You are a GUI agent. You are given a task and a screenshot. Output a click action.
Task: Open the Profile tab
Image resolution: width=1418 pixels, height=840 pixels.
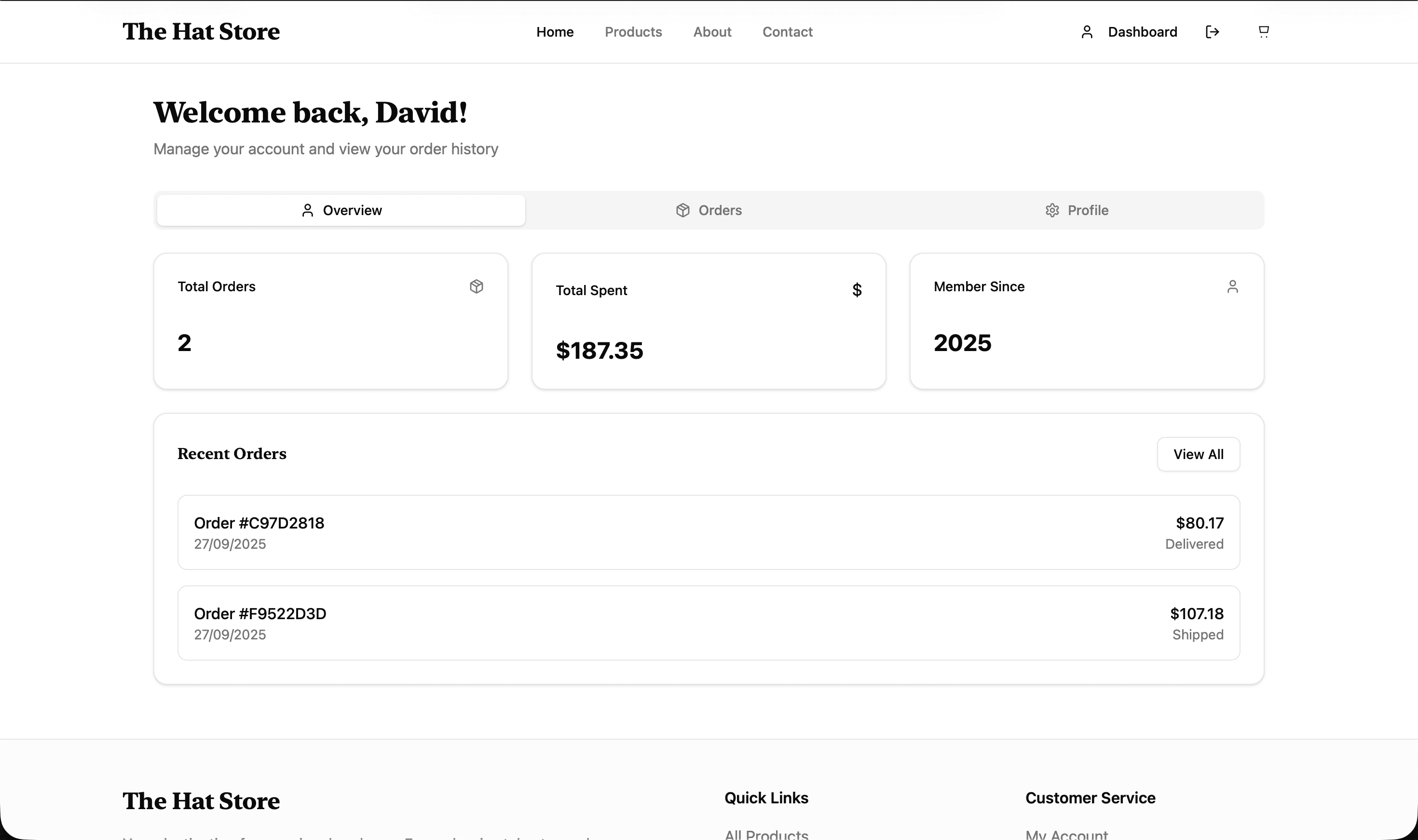tap(1076, 211)
